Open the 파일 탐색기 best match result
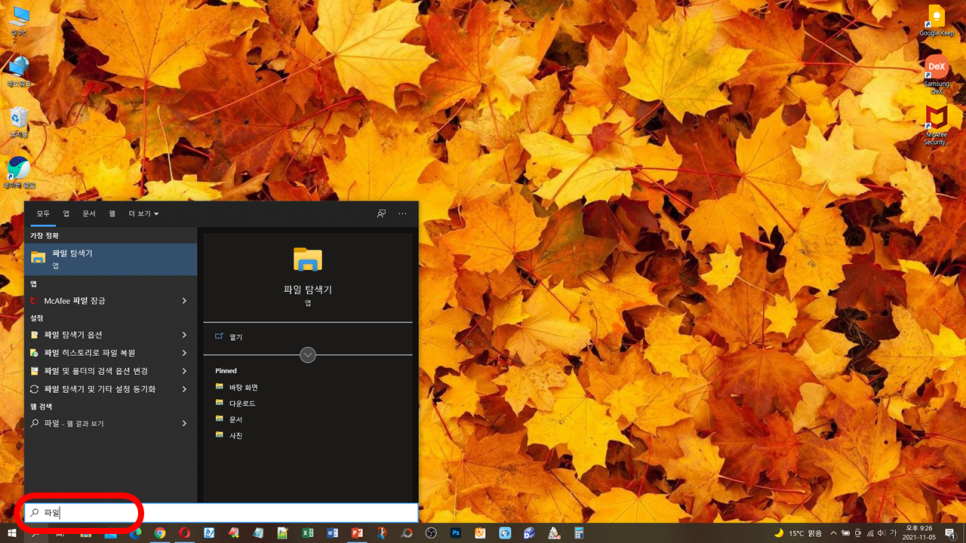The width and height of the screenshot is (966, 543). pyautogui.click(x=111, y=259)
